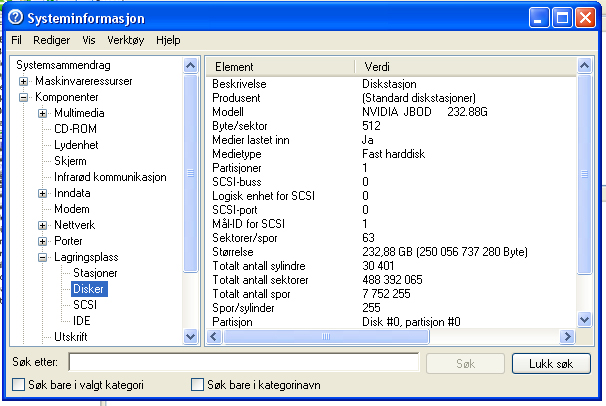
Task: Click the Element column header
Action: click(281, 67)
